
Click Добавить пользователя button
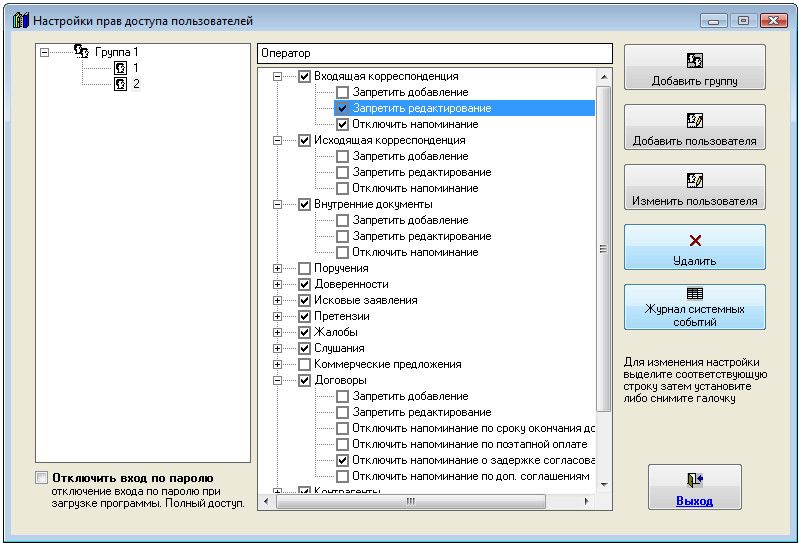pyautogui.click(x=695, y=127)
